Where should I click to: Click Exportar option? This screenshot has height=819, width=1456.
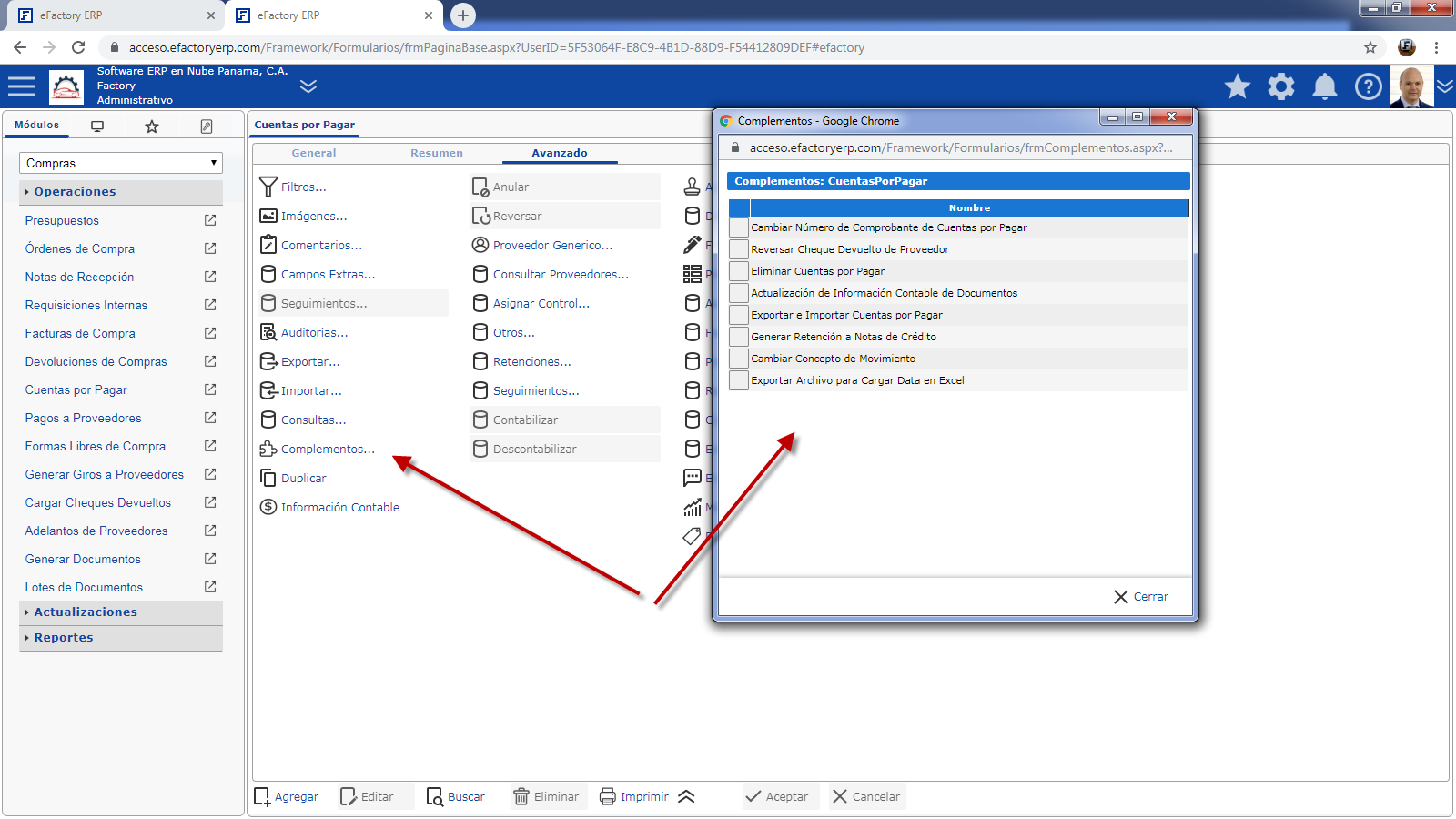click(x=300, y=361)
